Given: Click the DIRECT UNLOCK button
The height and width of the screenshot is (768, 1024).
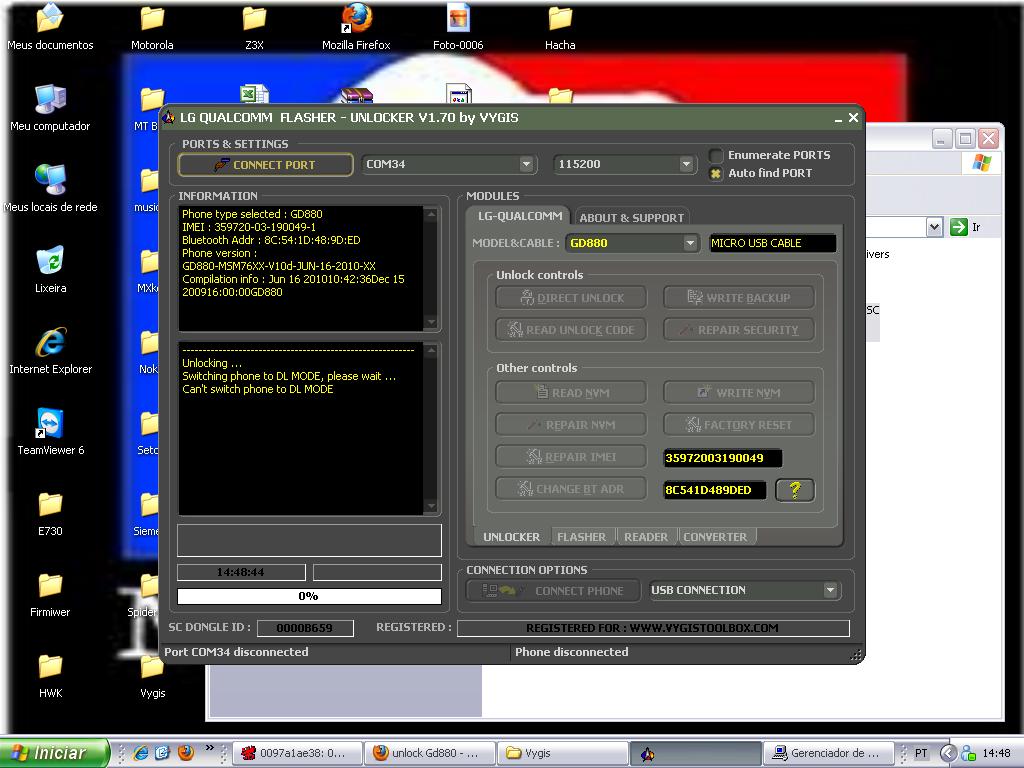Looking at the screenshot, I should [571, 298].
